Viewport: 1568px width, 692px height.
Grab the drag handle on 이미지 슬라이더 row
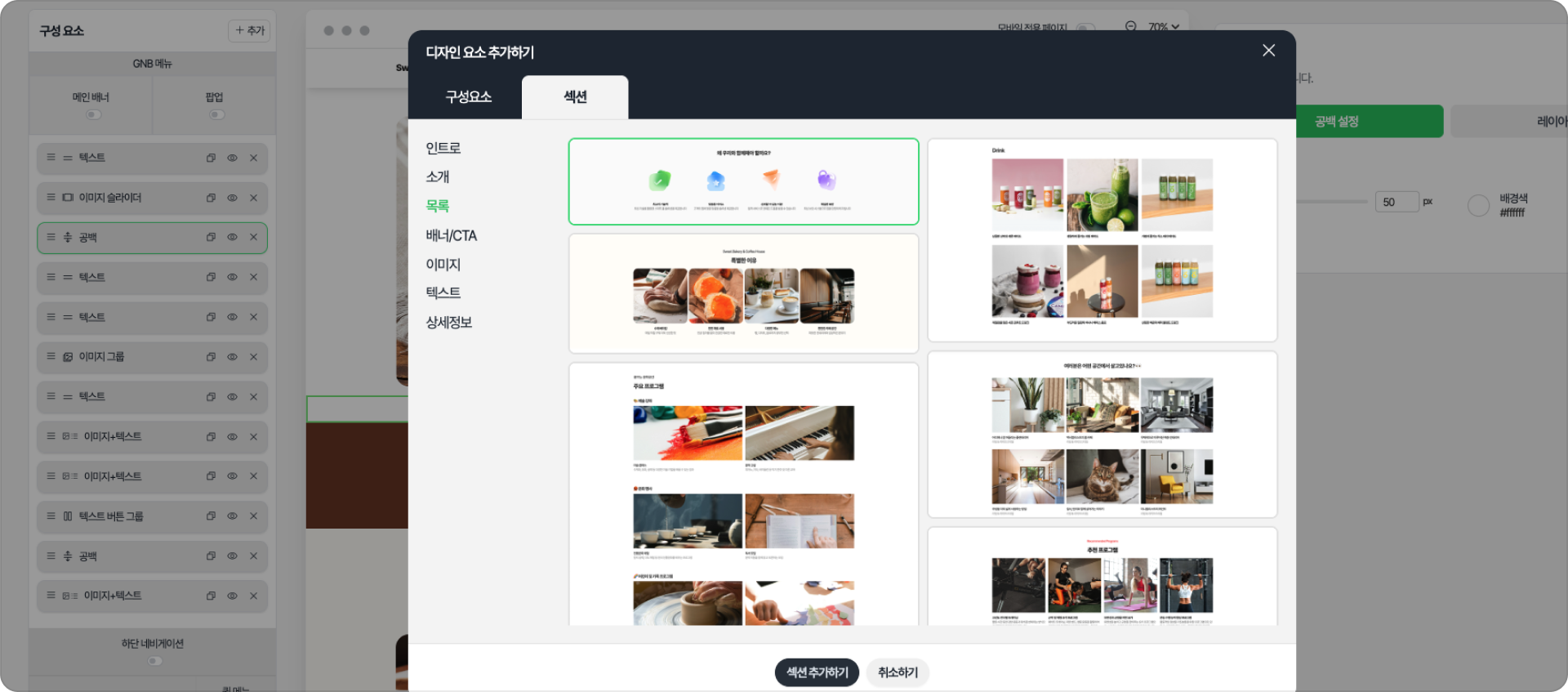pyautogui.click(x=51, y=198)
